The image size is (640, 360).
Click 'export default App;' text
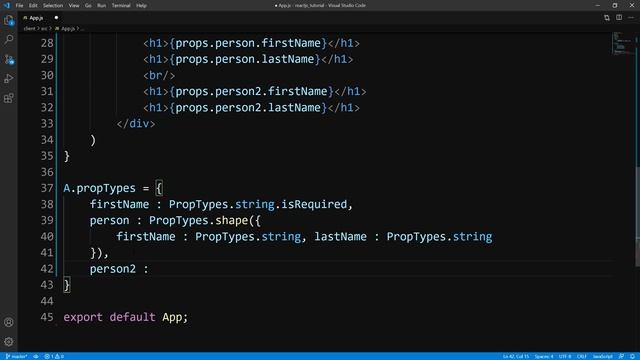coord(126,317)
